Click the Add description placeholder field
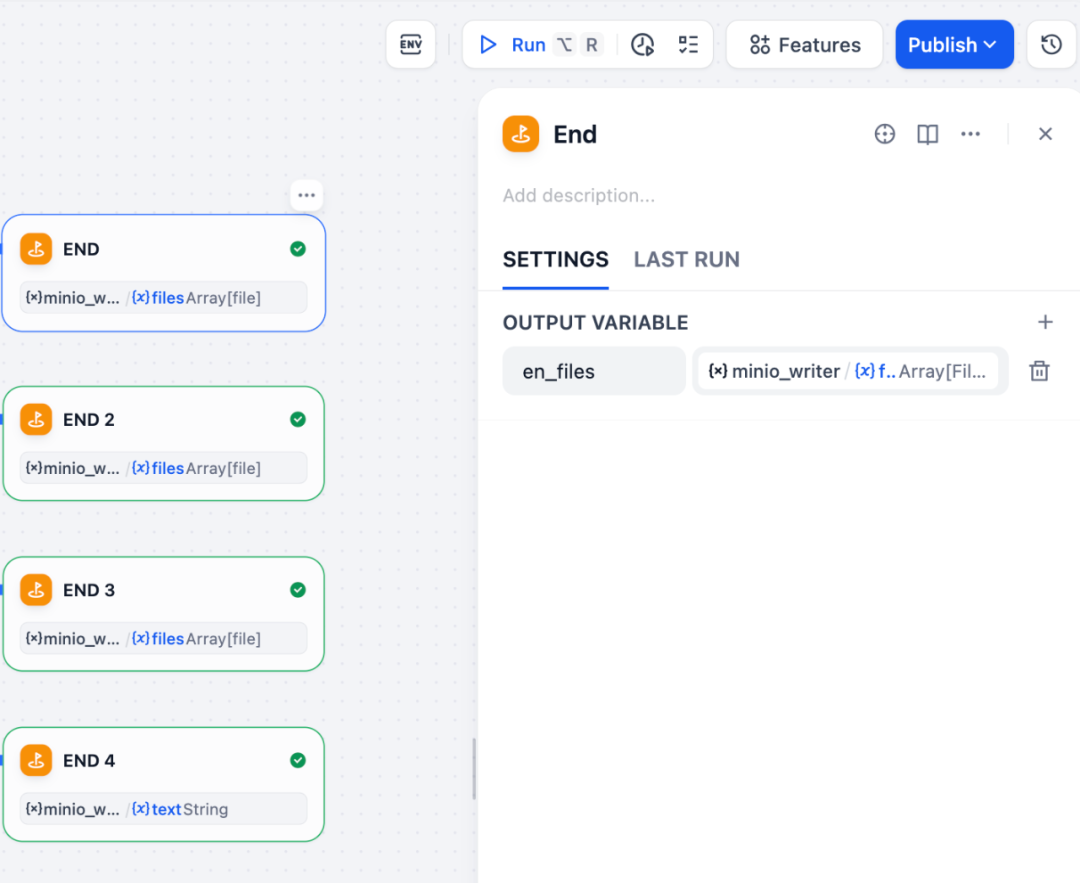 pyautogui.click(x=579, y=195)
